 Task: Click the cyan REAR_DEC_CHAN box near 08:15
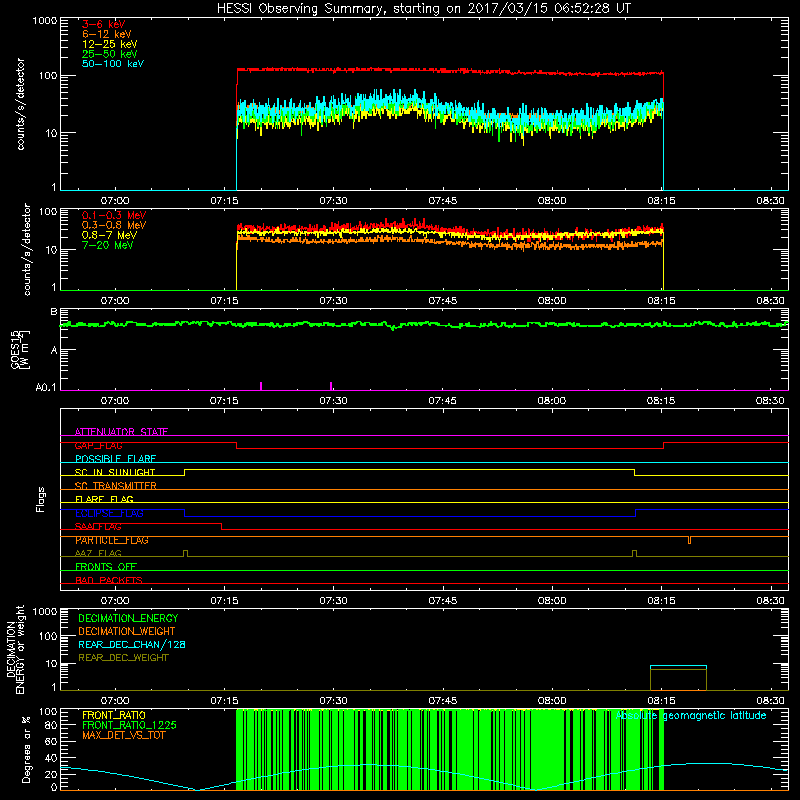click(678, 666)
